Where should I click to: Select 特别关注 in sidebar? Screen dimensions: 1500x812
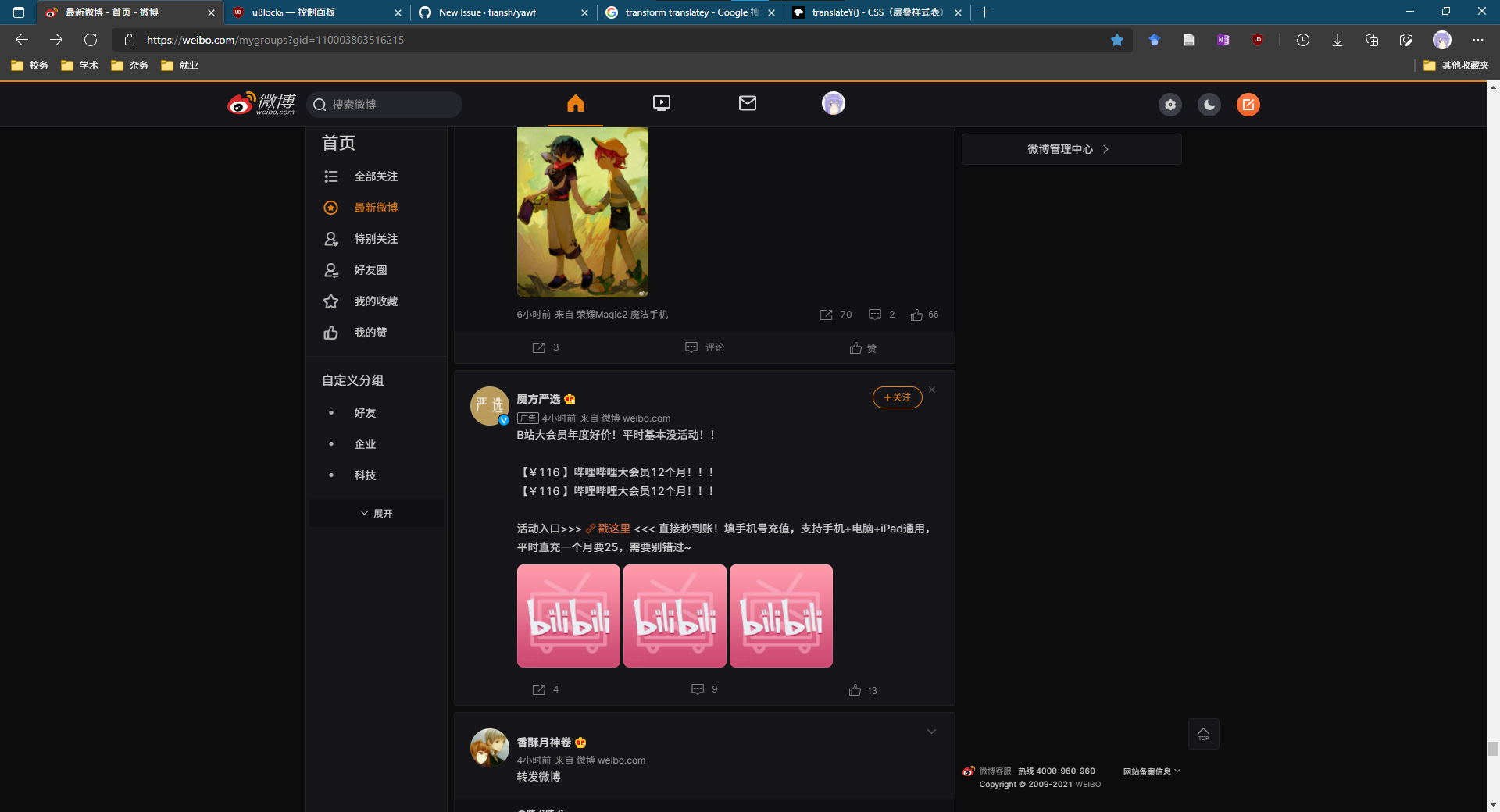[377, 239]
